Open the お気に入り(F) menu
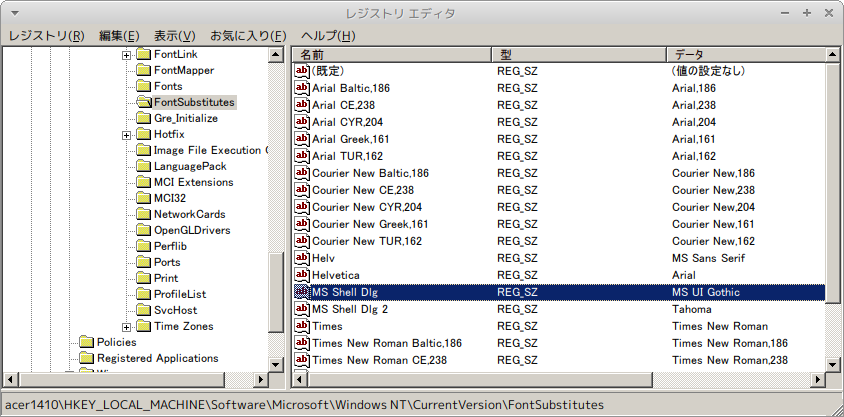The image size is (844, 417). click(x=248, y=35)
